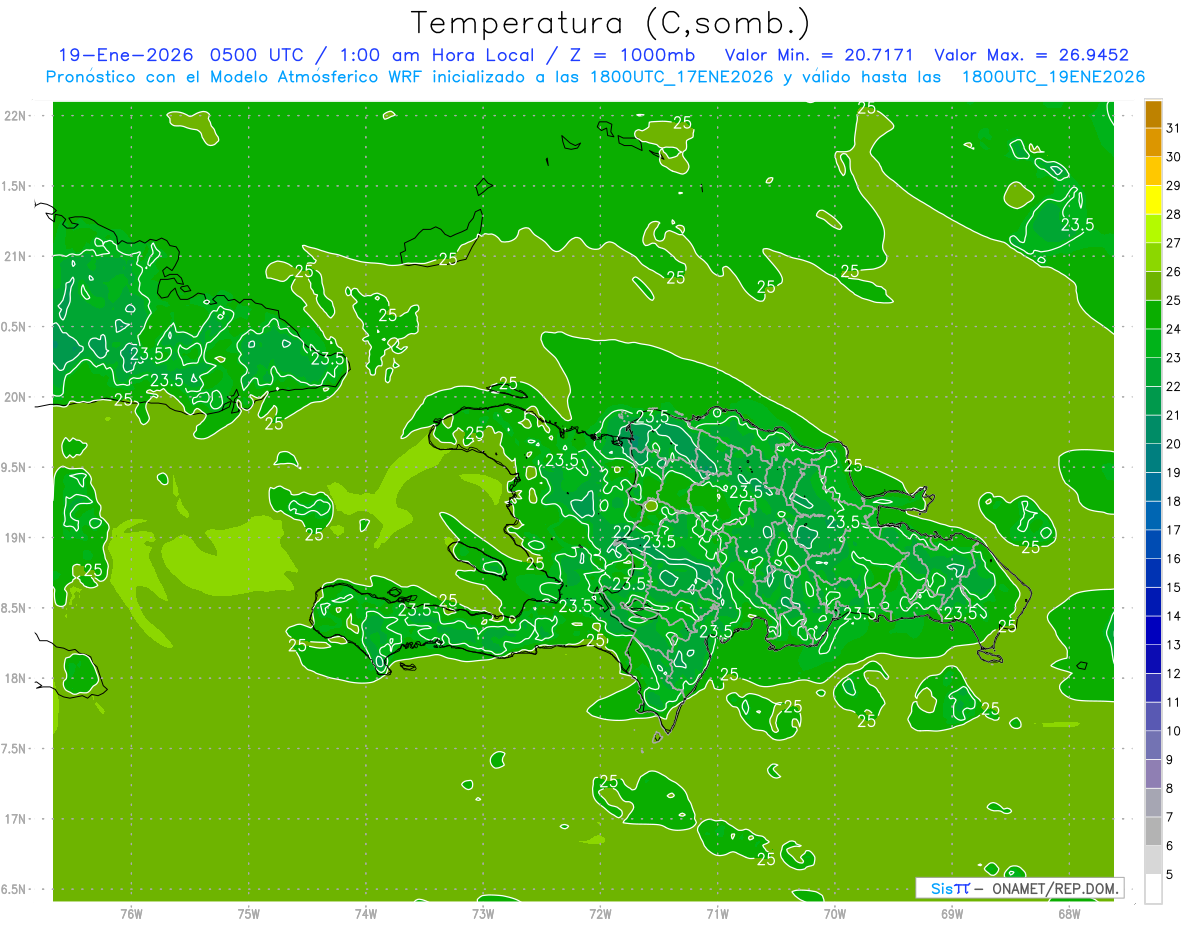Click the '18N' latitude axis label
The width and height of the screenshot is (1200, 927).
pyautogui.click(x=15, y=678)
